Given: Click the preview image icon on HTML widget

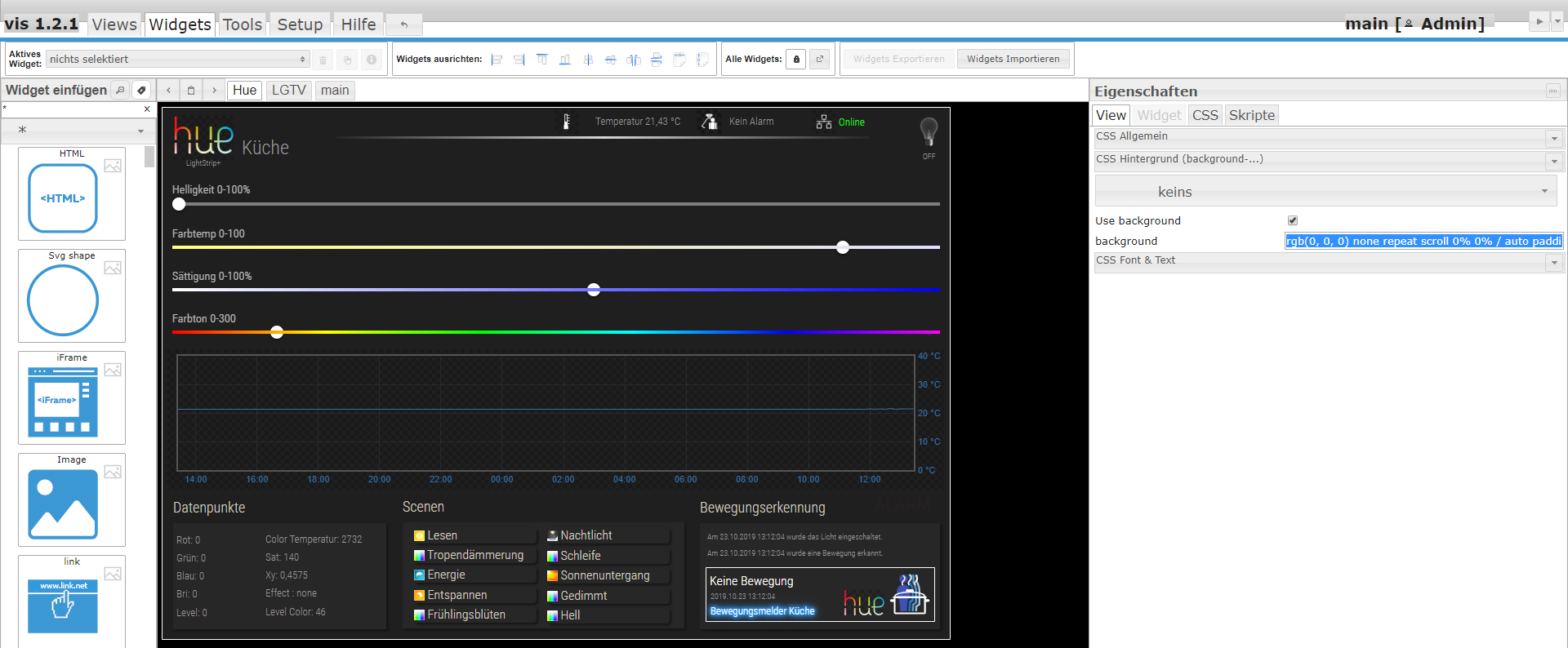Looking at the screenshot, I should click(113, 166).
